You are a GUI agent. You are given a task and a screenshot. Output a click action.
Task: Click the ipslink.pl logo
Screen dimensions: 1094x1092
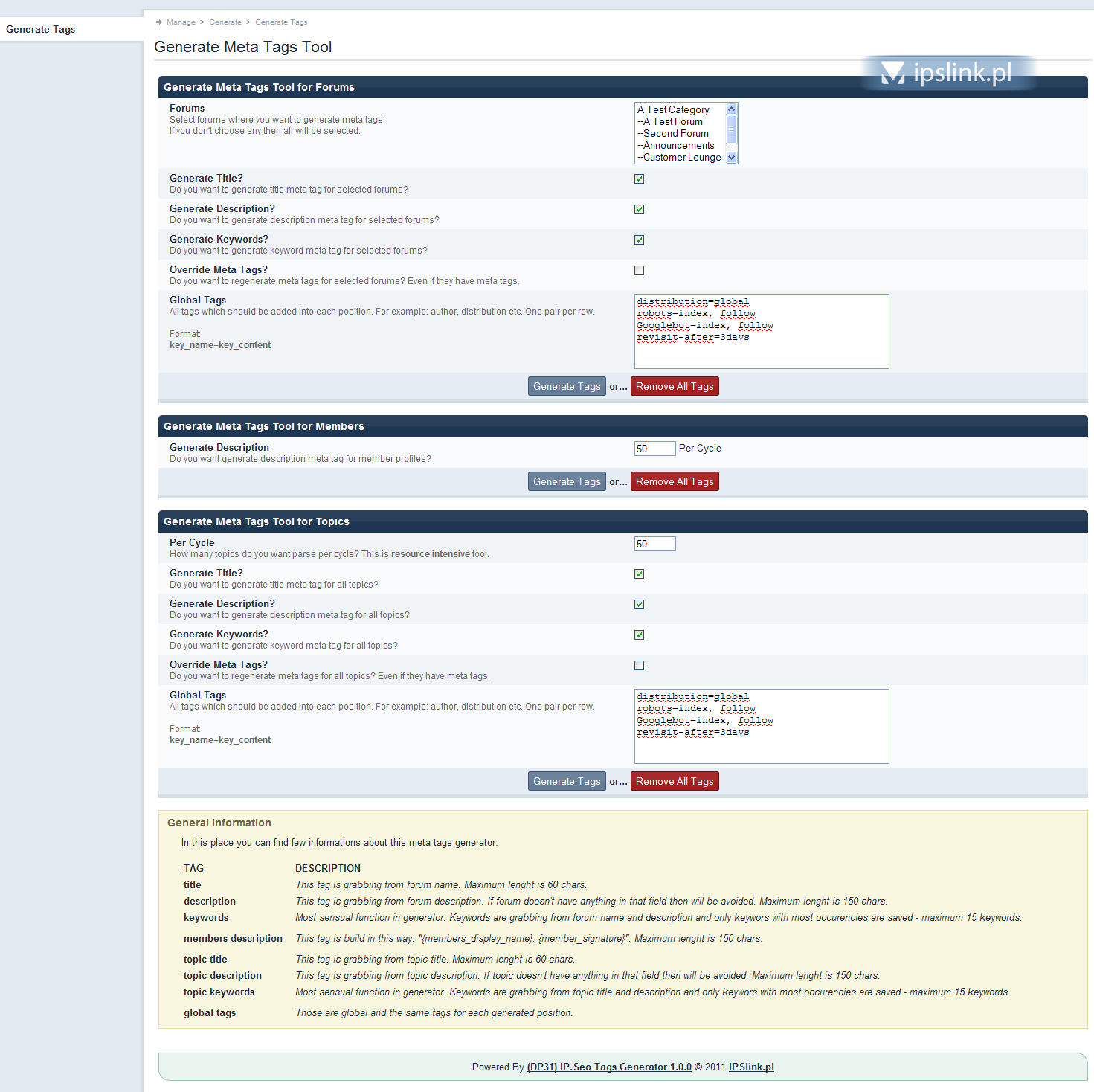click(x=947, y=73)
